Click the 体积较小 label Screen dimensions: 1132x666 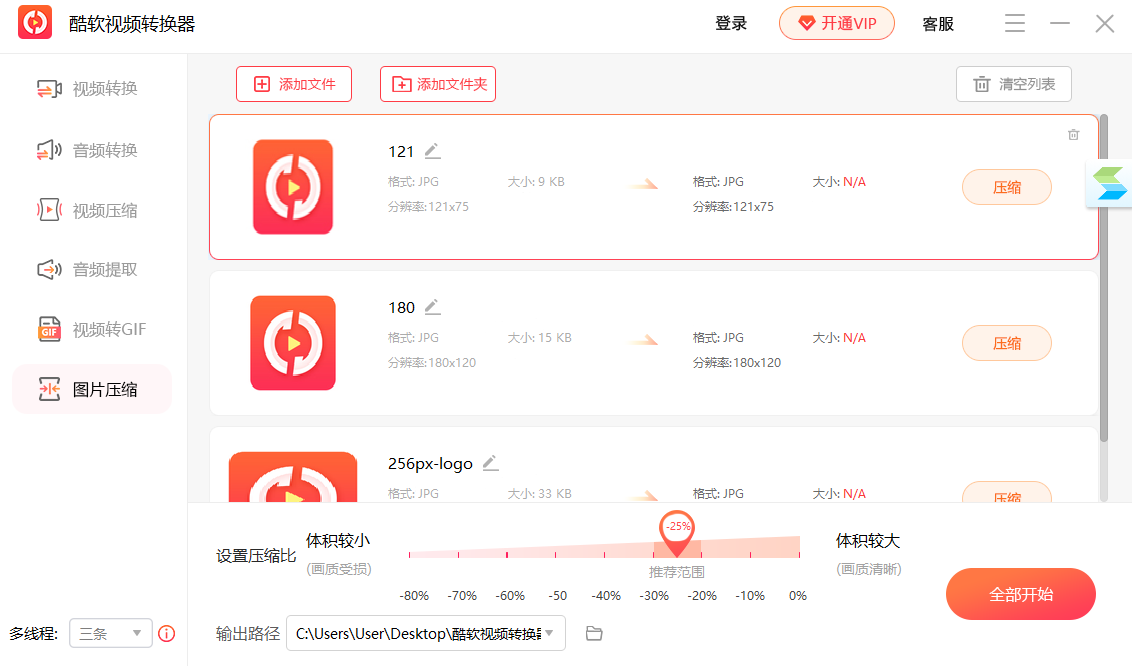pos(338,540)
